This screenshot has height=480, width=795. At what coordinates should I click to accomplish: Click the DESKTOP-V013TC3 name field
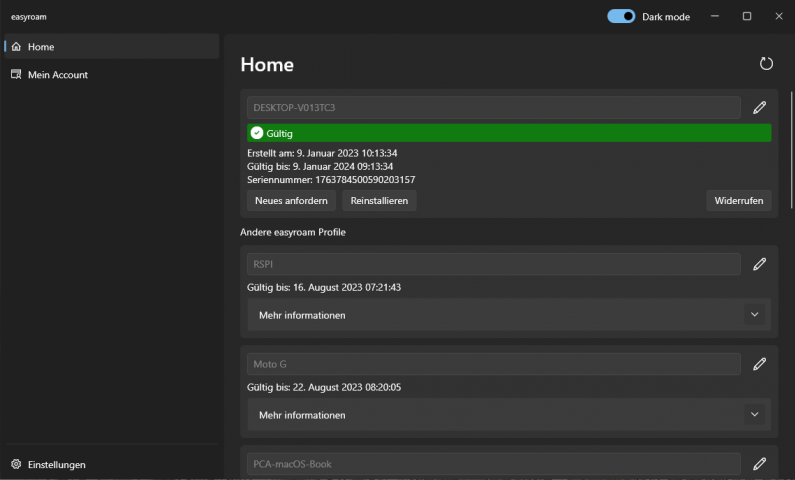494,107
